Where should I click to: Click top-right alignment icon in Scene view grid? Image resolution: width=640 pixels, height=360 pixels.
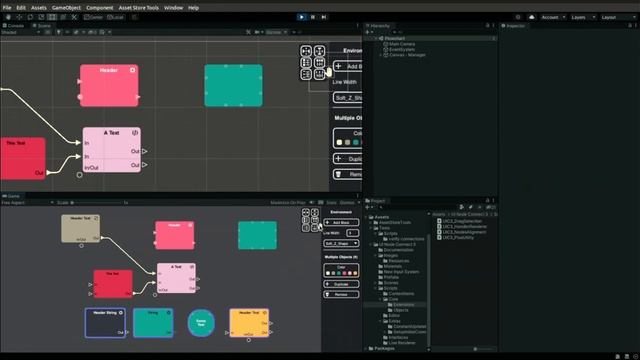[x=319, y=51]
